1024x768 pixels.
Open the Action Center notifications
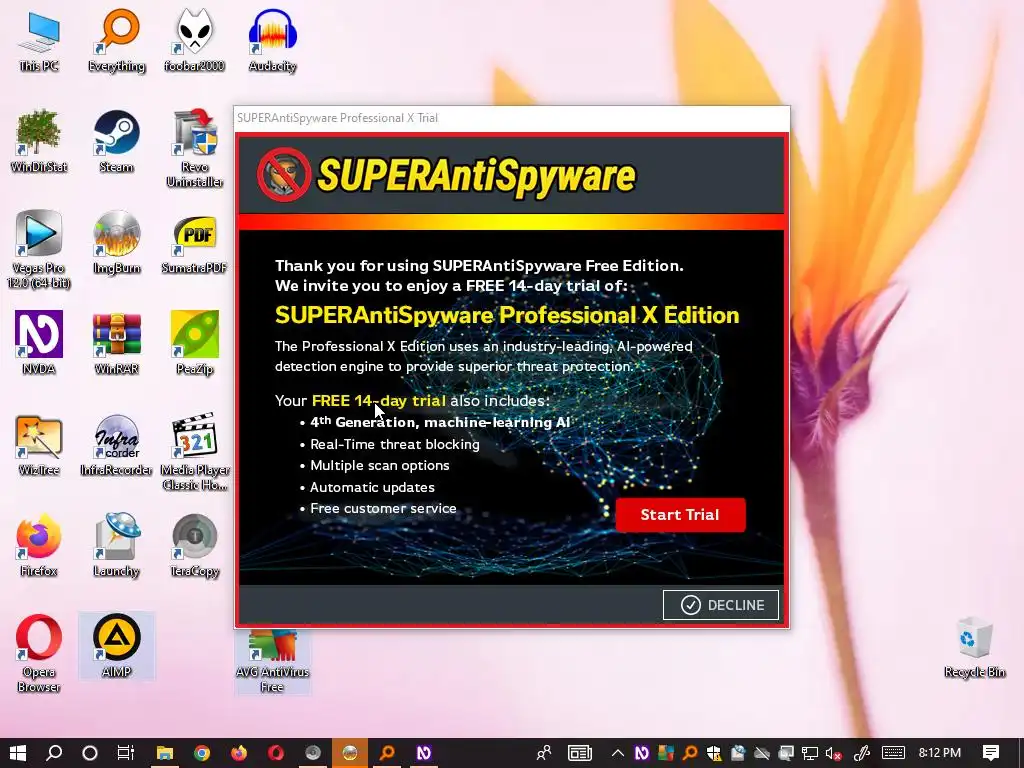(991, 753)
